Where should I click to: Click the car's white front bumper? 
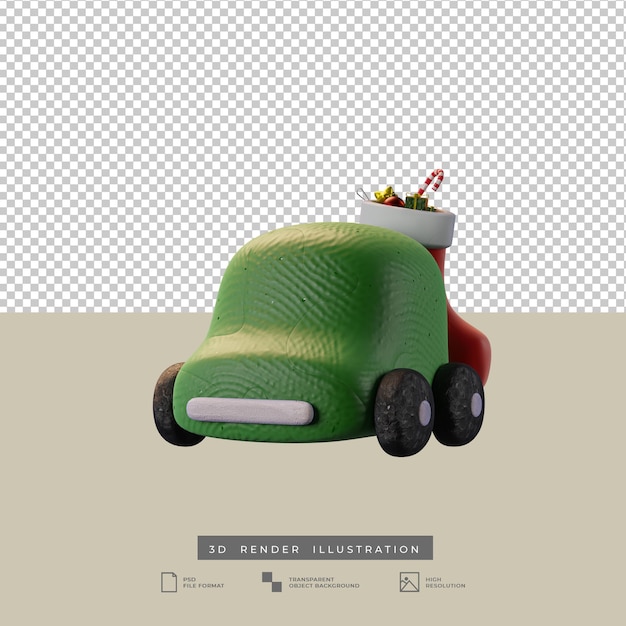(x=250, y=411)
